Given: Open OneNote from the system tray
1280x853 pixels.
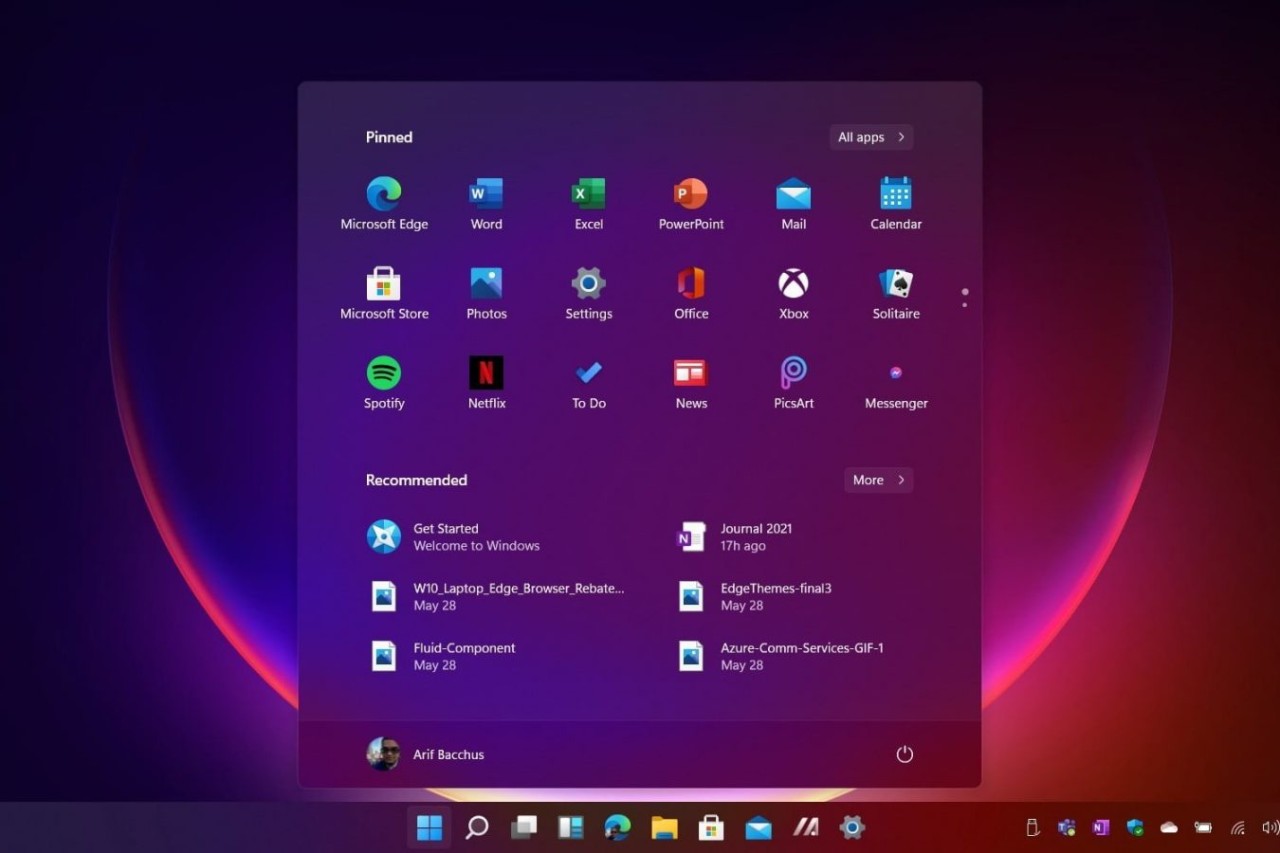Looking at the screenshot, I should tap(1101, 828).
